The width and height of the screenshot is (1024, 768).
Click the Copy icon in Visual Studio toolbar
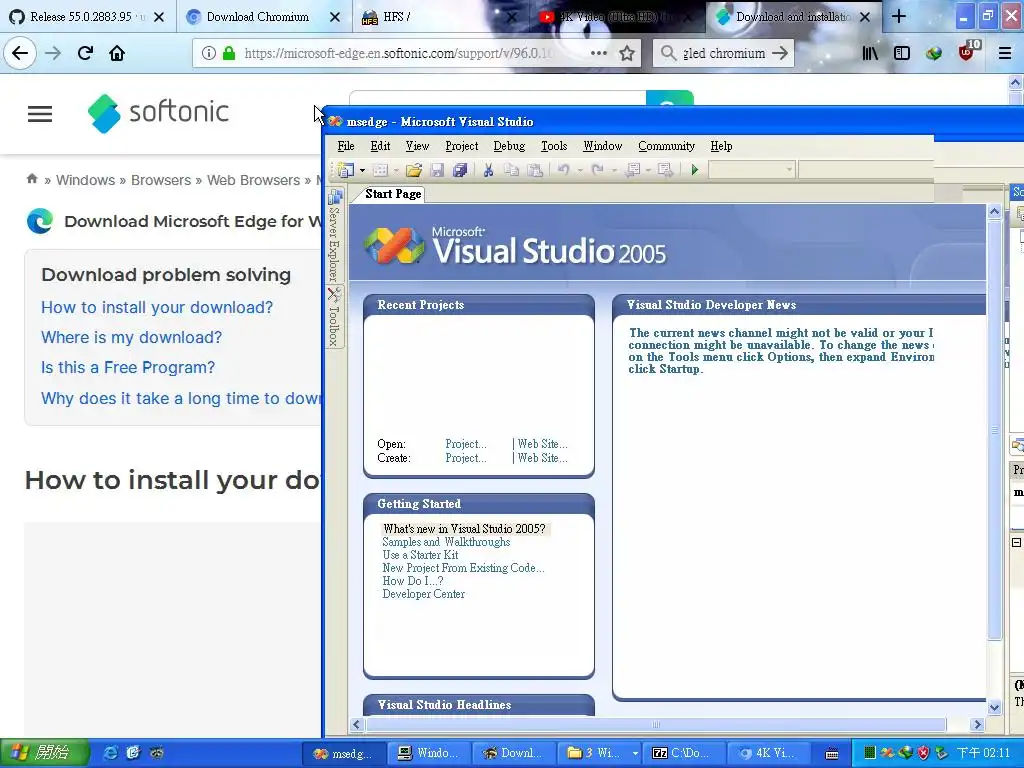click(x=511, y=170)
